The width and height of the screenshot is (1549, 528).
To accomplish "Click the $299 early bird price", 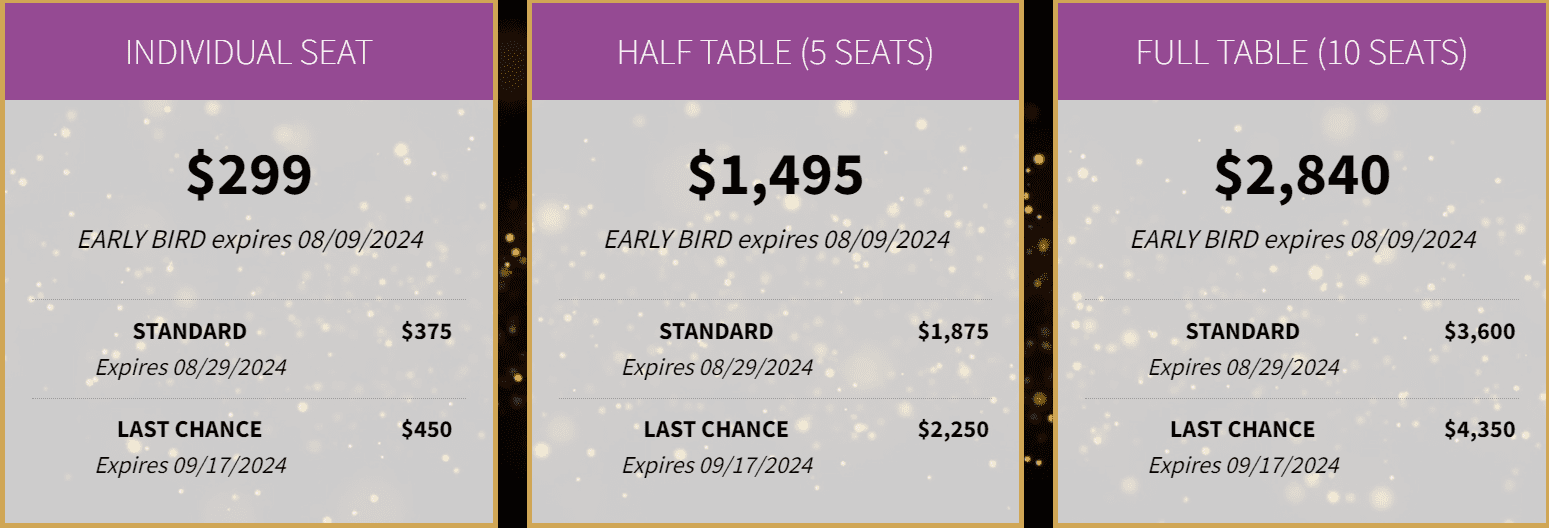I will 249,174.
